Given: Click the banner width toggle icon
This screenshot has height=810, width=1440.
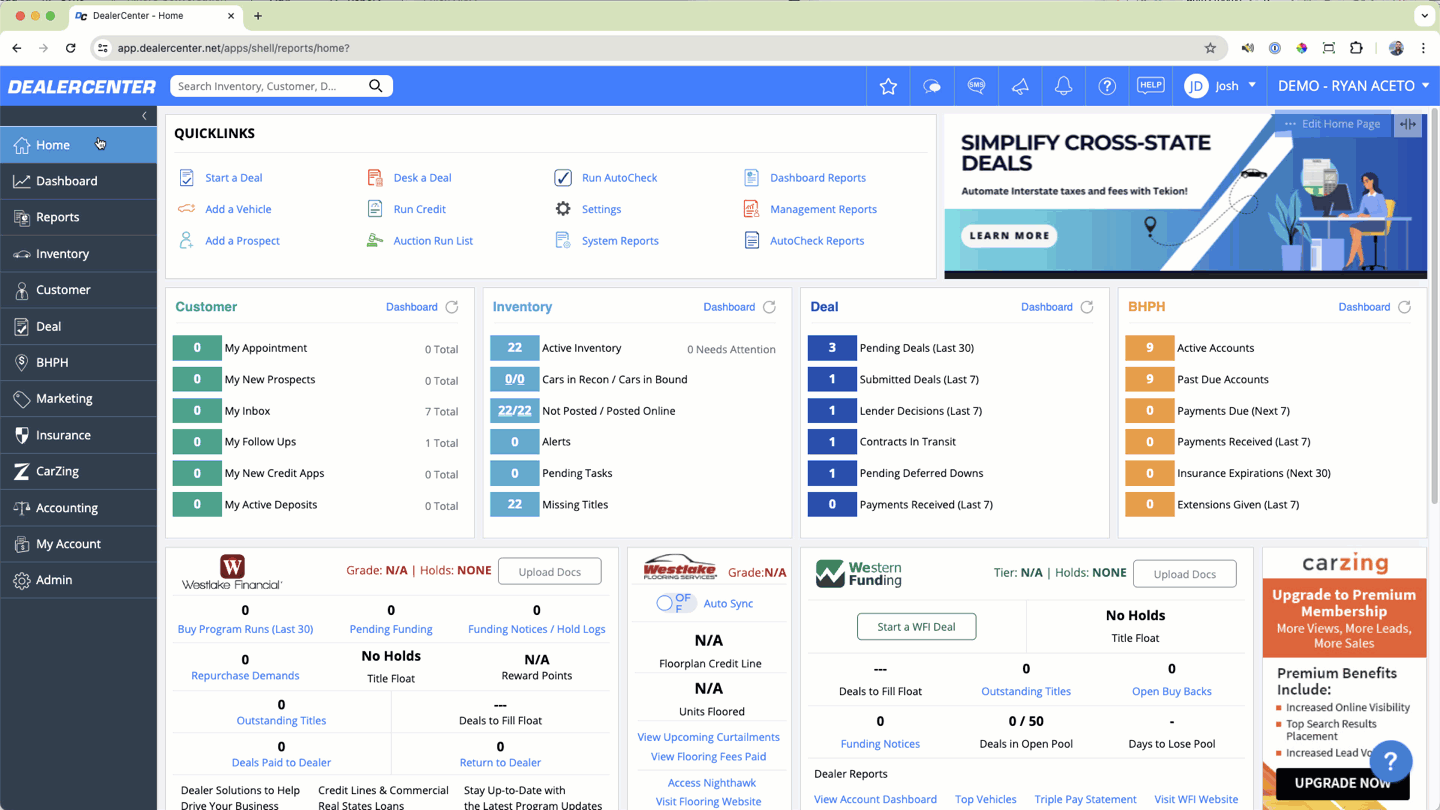Looking at the screenshot, I should [1408, 124].
